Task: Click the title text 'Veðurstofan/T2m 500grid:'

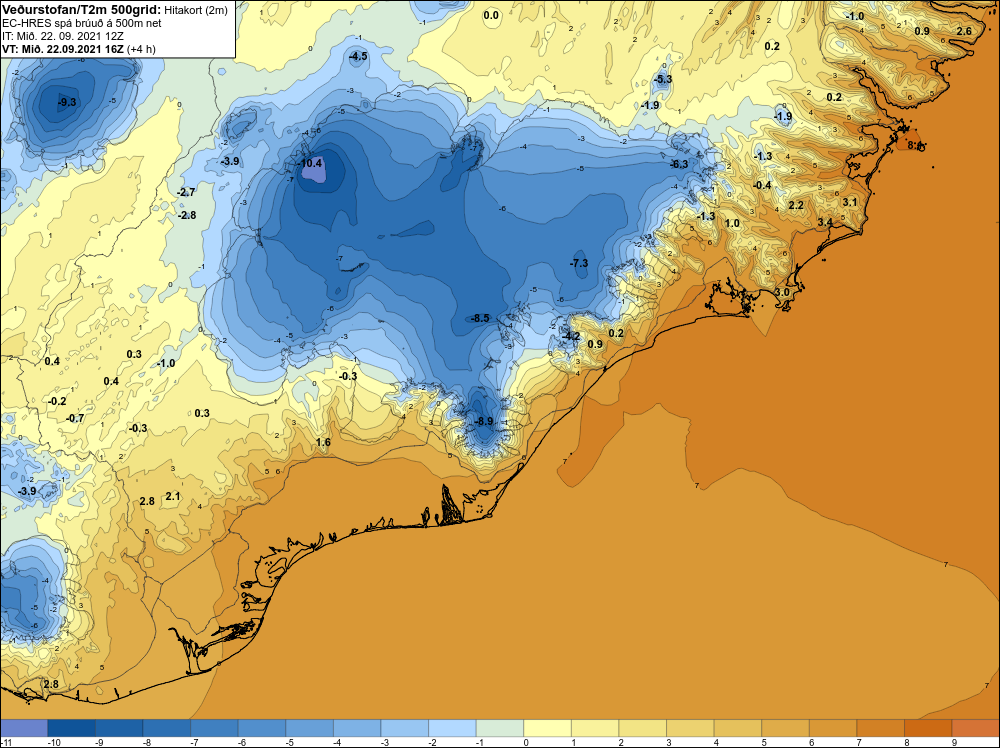Action: click(81, 10)
